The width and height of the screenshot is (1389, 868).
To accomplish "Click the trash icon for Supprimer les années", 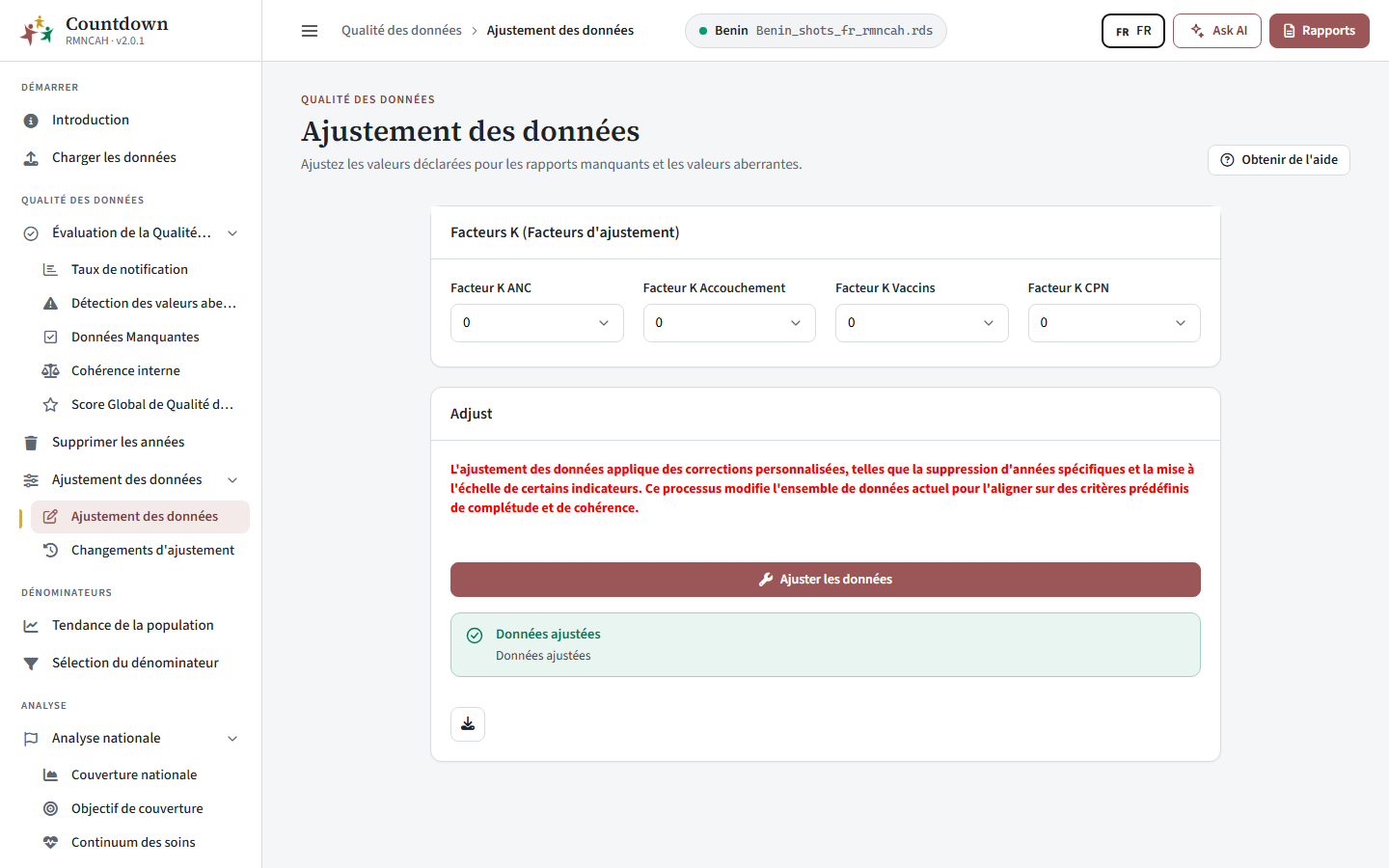I will (31, 443).
